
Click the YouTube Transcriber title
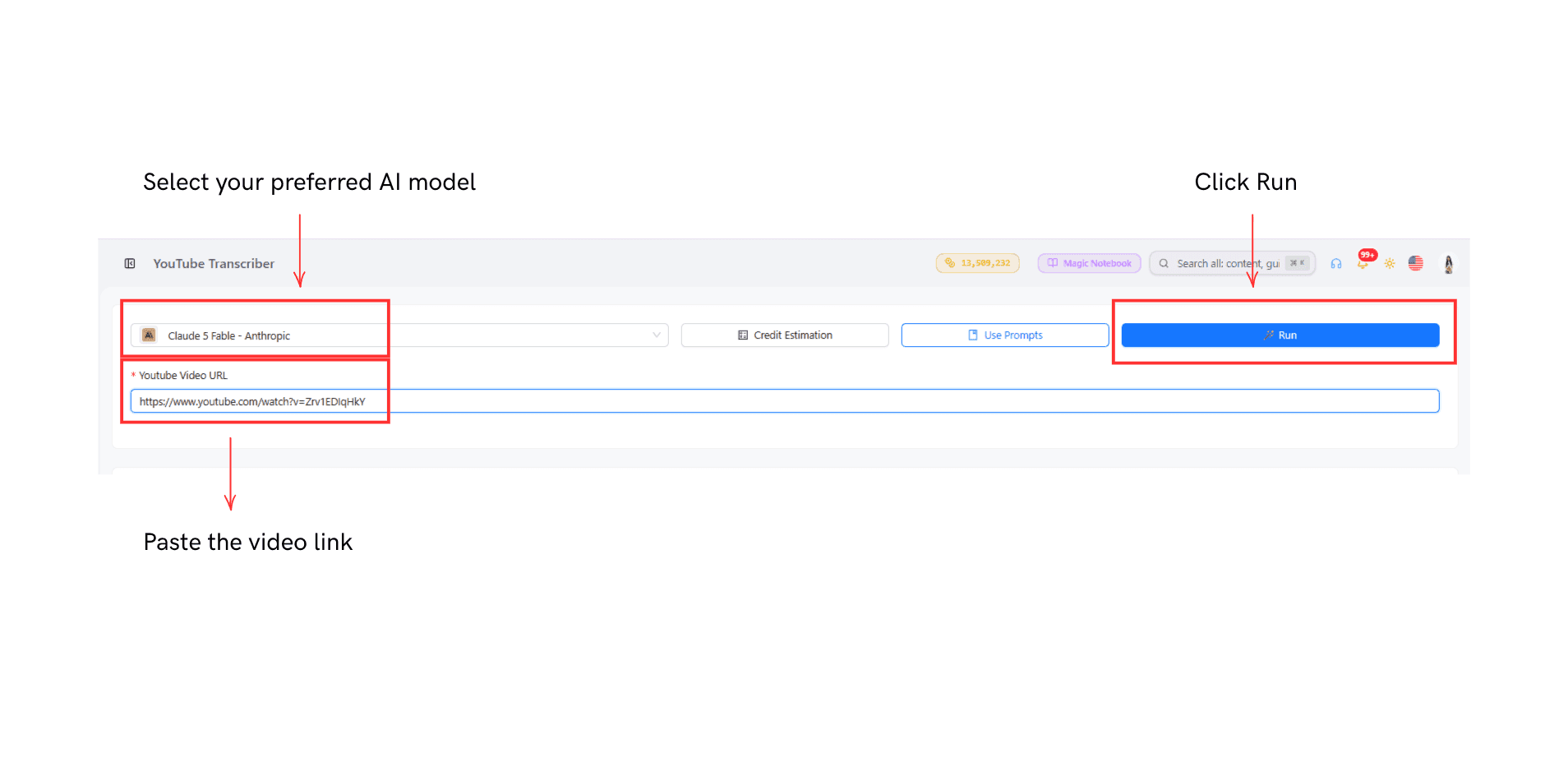(x=214, y=264)
